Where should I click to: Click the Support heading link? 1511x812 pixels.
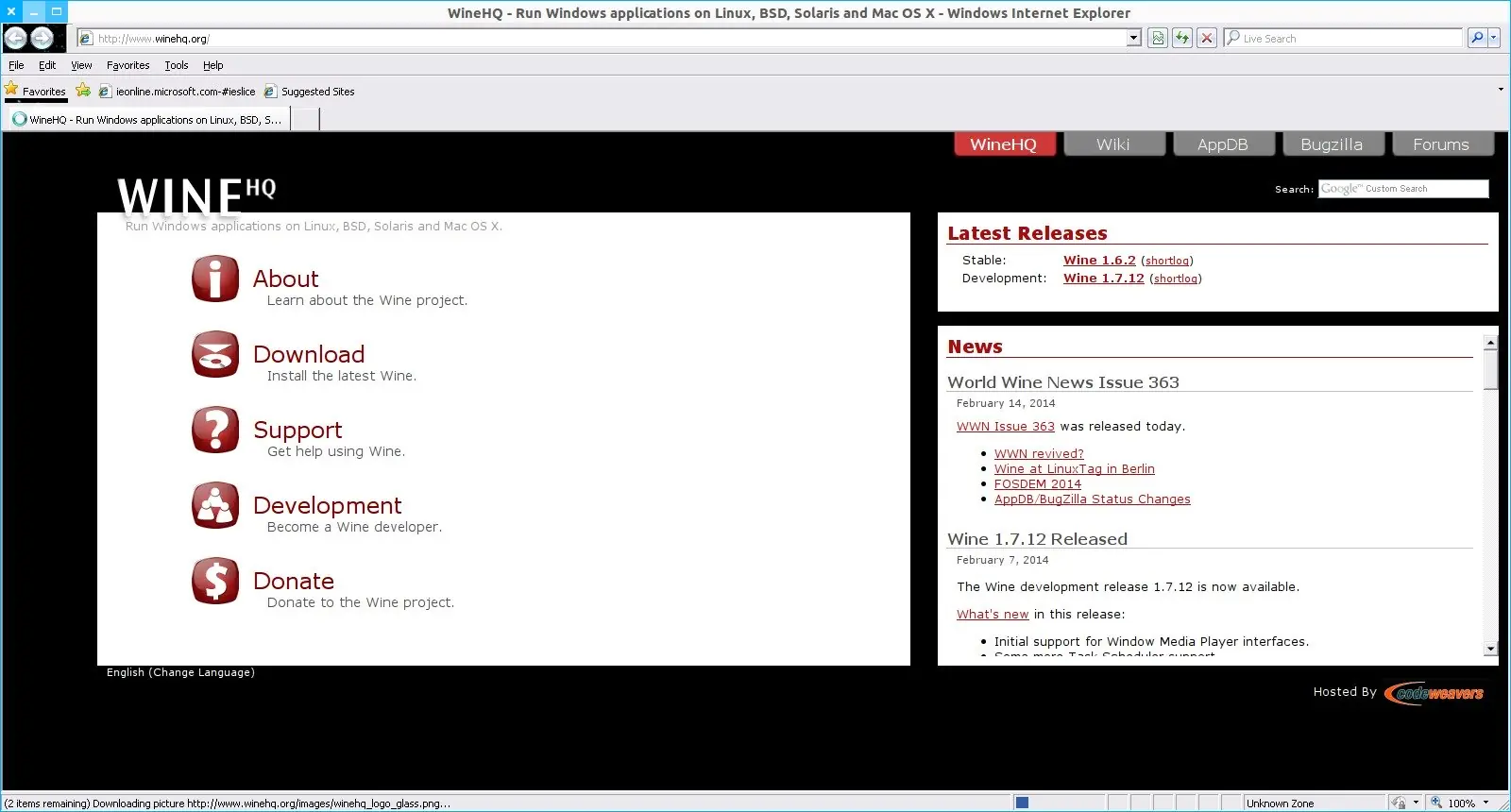(x=297, y=431)
